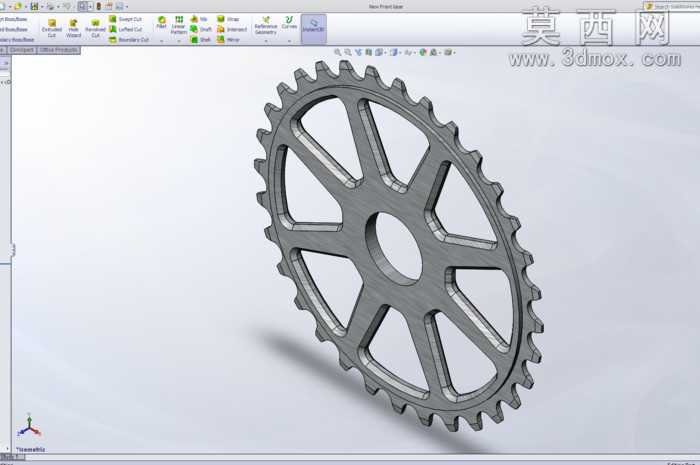Screen dimensions: 700x465
Task: Open the Hide/Show Items dropdown arrow
Action: 414,53
